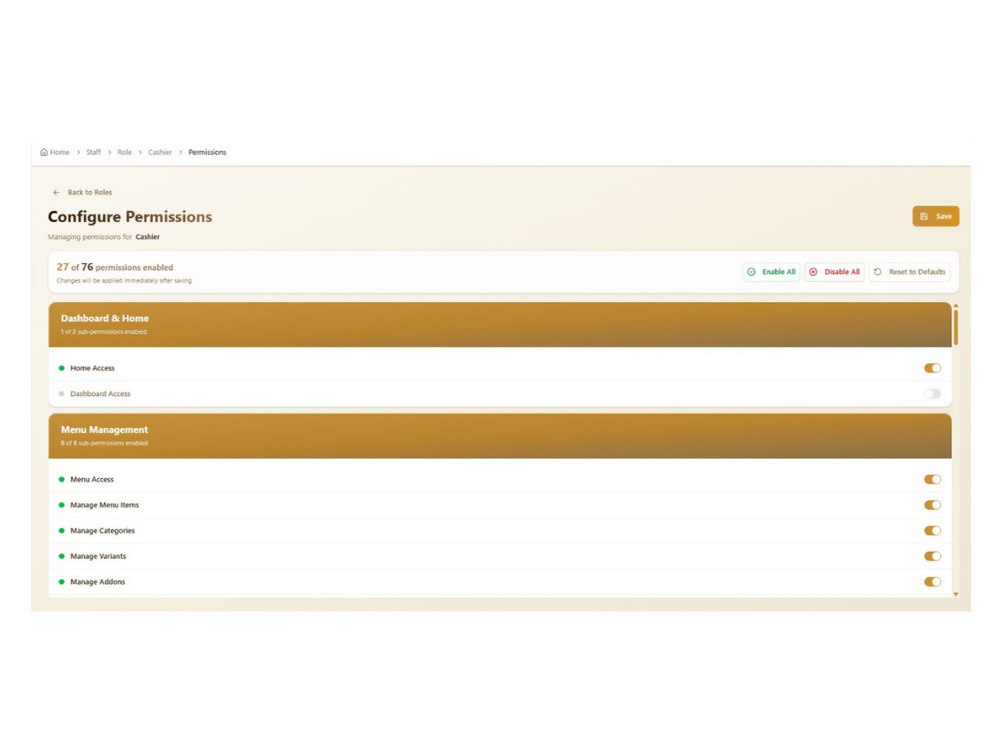Screen dimensions: 1000x750
Task: Click the back arrow icon beside Back to Roles
Action: (x=56, y=192)
